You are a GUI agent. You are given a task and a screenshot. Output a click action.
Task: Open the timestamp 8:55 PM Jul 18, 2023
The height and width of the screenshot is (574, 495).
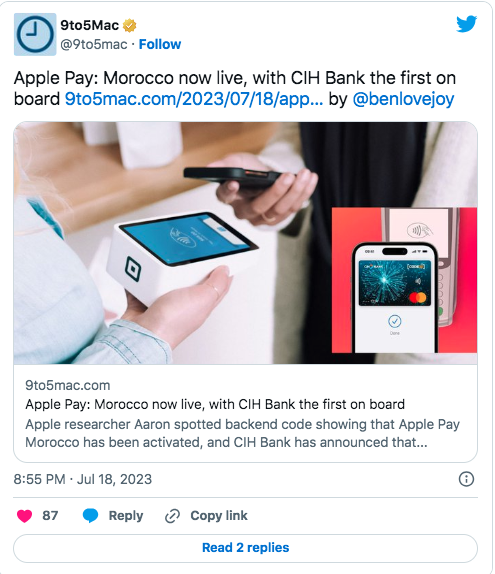coord(83,479)
